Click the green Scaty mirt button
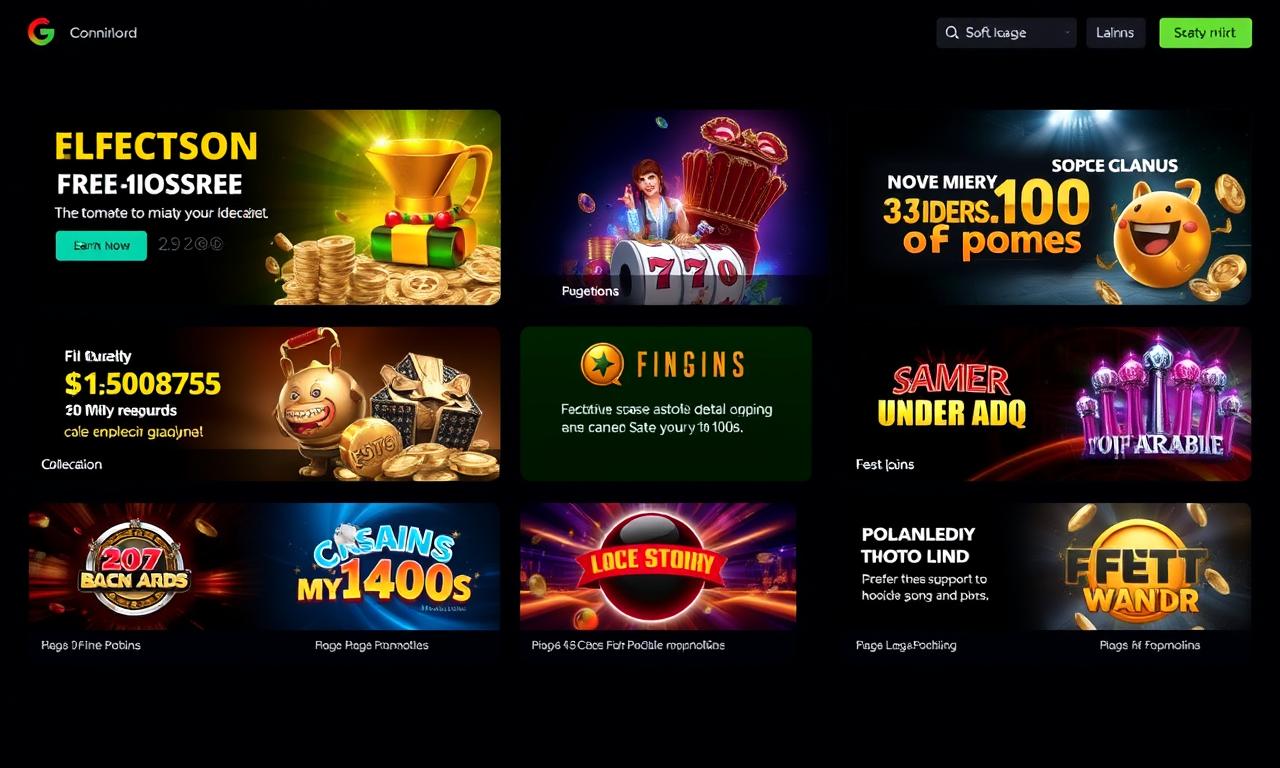This screenshot has height=768, width=1280. (1205, 33)
